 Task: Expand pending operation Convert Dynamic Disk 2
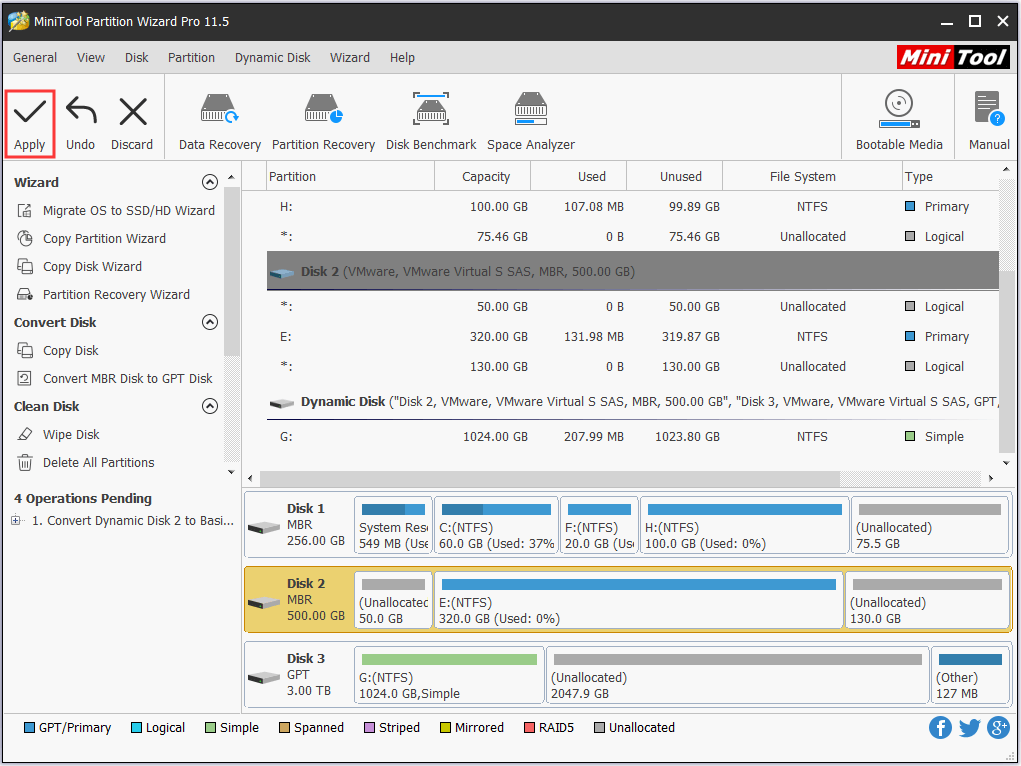click(x=16, y=520)
